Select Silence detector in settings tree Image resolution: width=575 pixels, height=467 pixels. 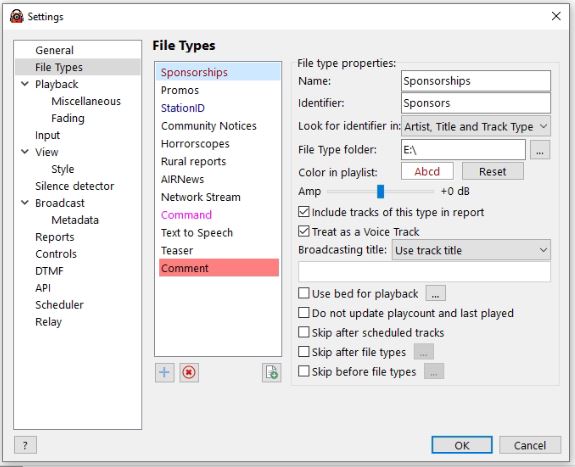[x=74, y=186]
